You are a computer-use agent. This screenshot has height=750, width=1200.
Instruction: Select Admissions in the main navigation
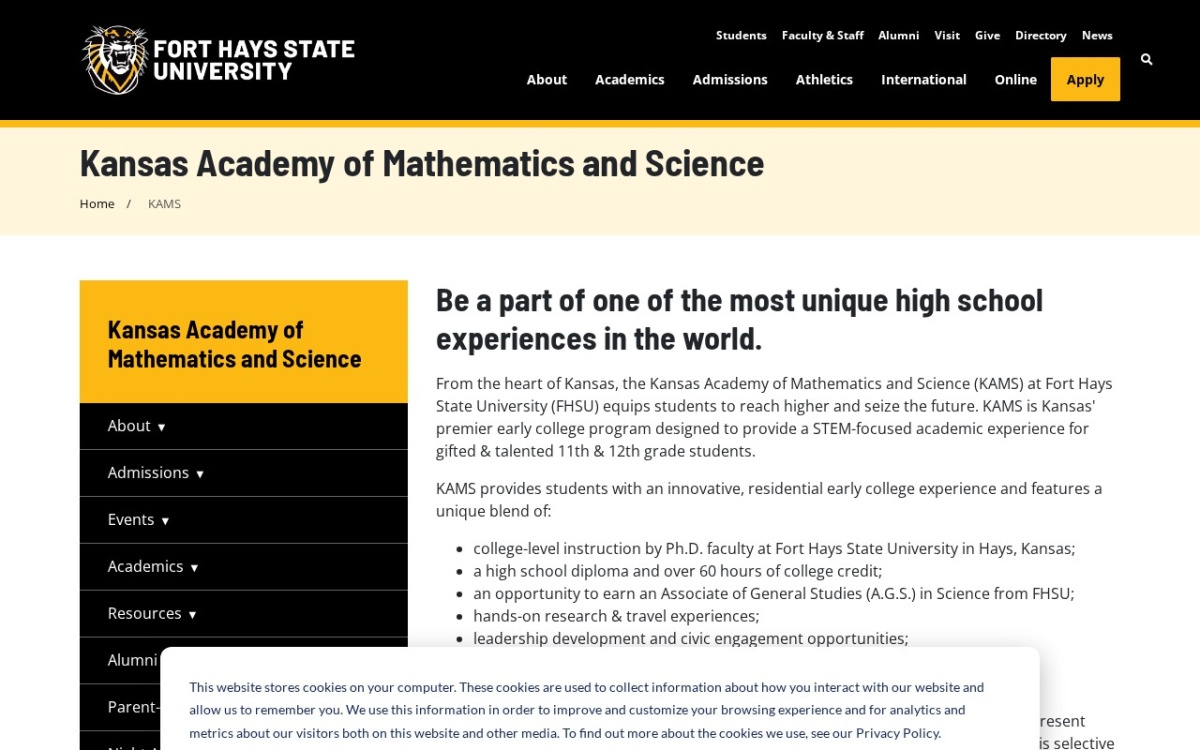click(x=730, y=79)
